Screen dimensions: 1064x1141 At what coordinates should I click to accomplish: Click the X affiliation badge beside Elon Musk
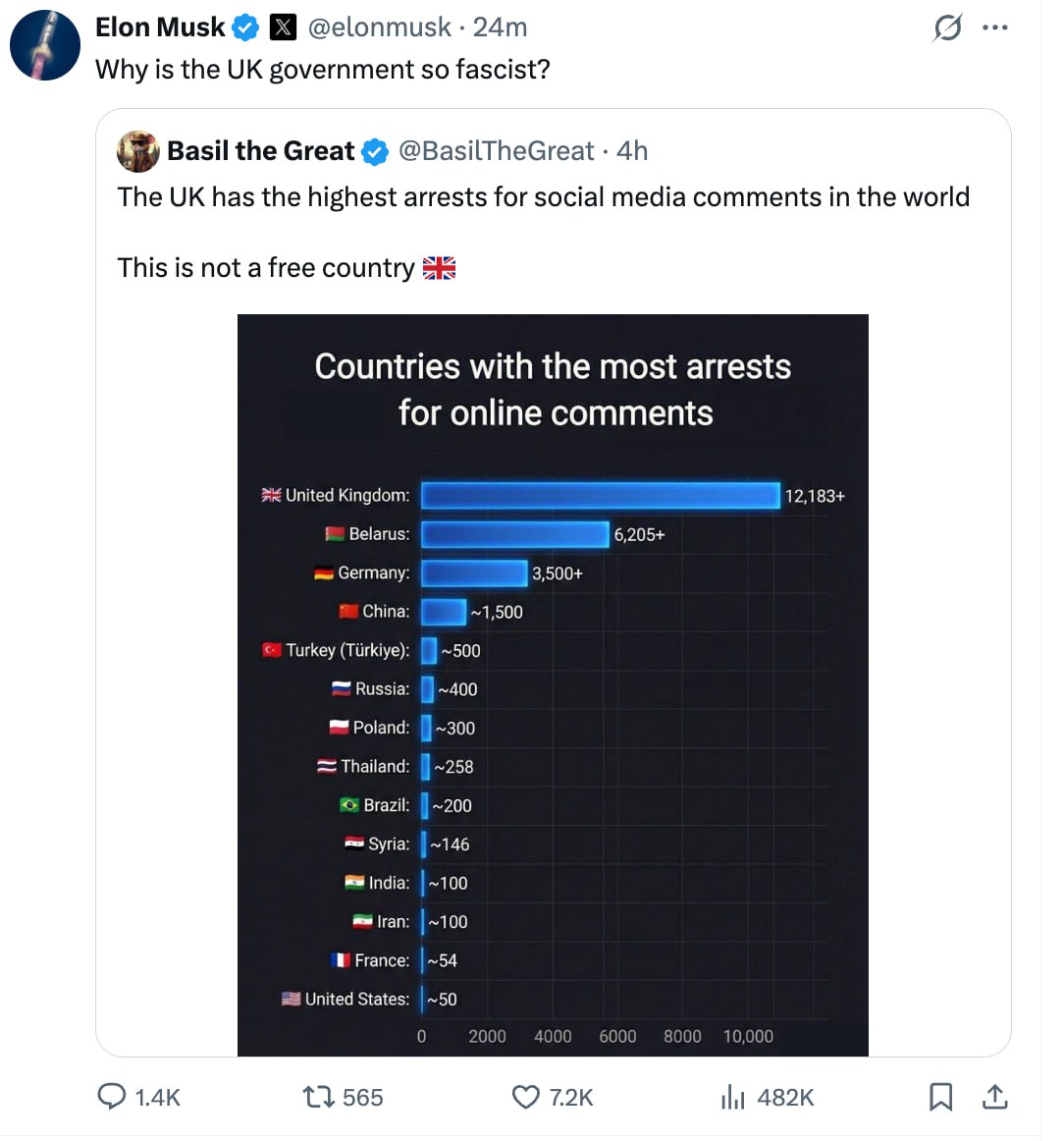(x=283, y=27)
